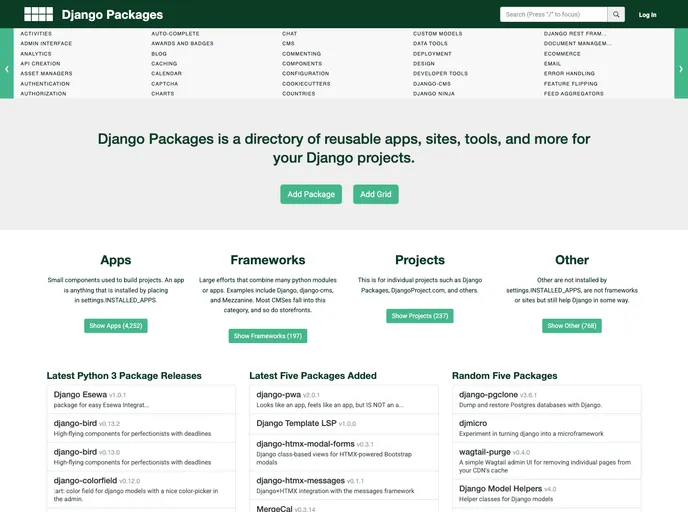The height and width of the screenshot is (512, 688).
Task: Open the CACHING category
Action: [x=165, y=64]
